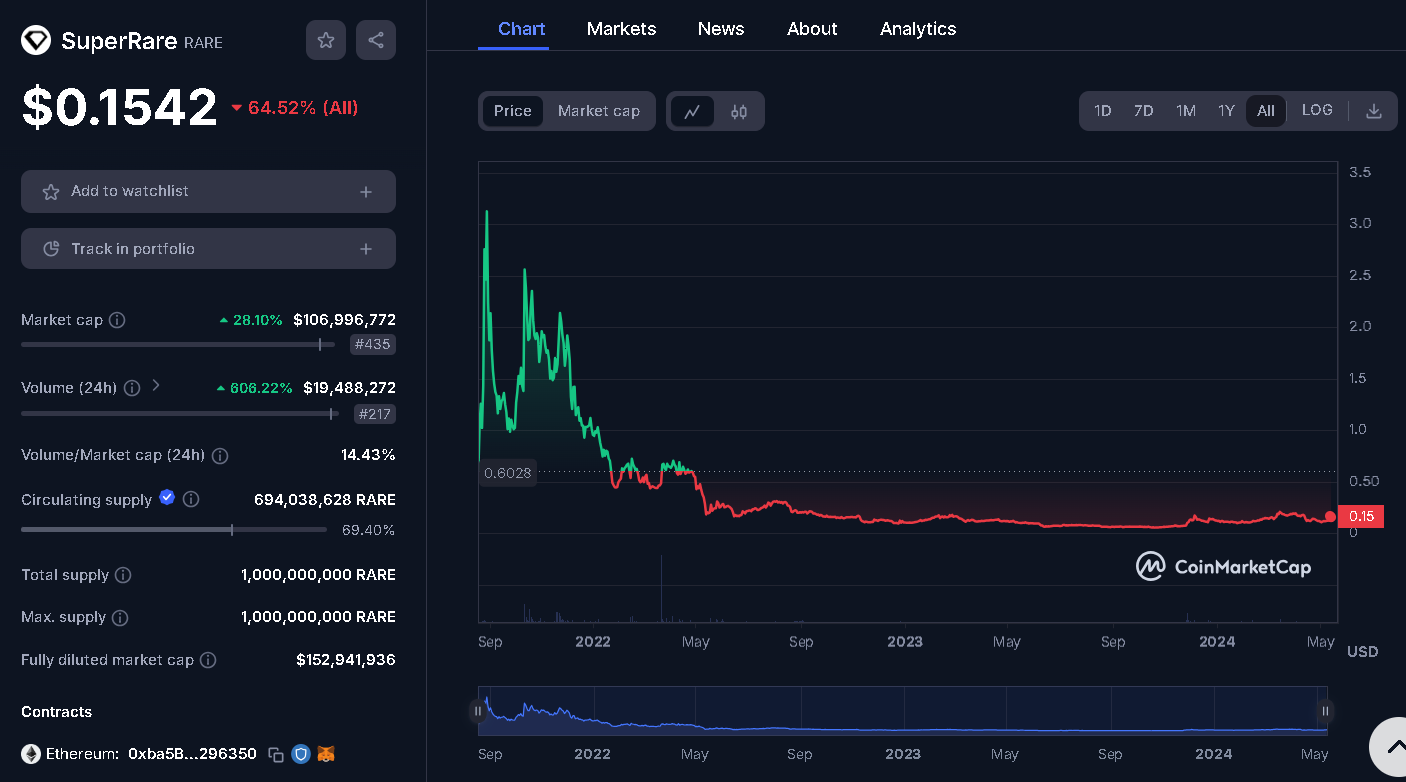This screenshot has height=782, width=1406.
Task: Select the candlestick chart view icon
Action: (739, 111)
